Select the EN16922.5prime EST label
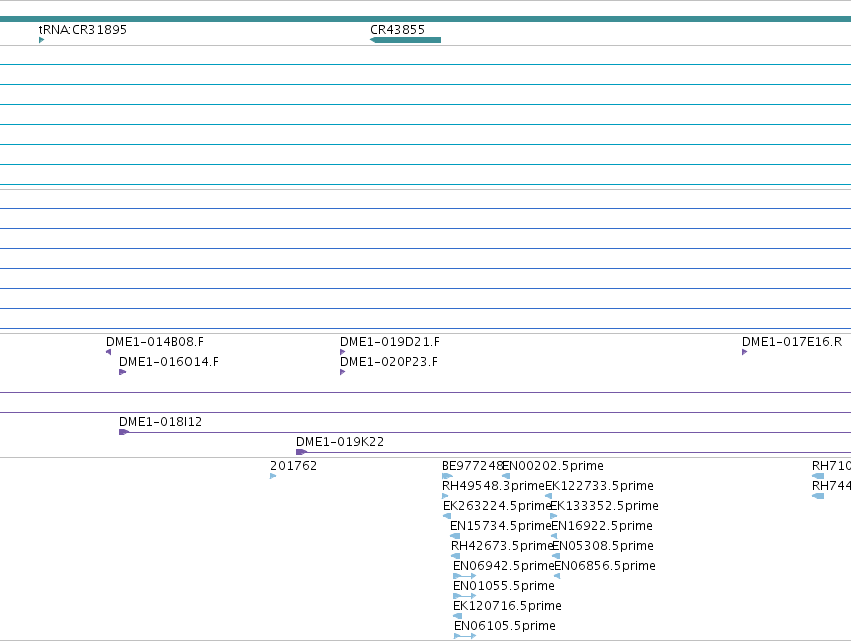This screenshot has width=851, height=641. tap(601, 526)
